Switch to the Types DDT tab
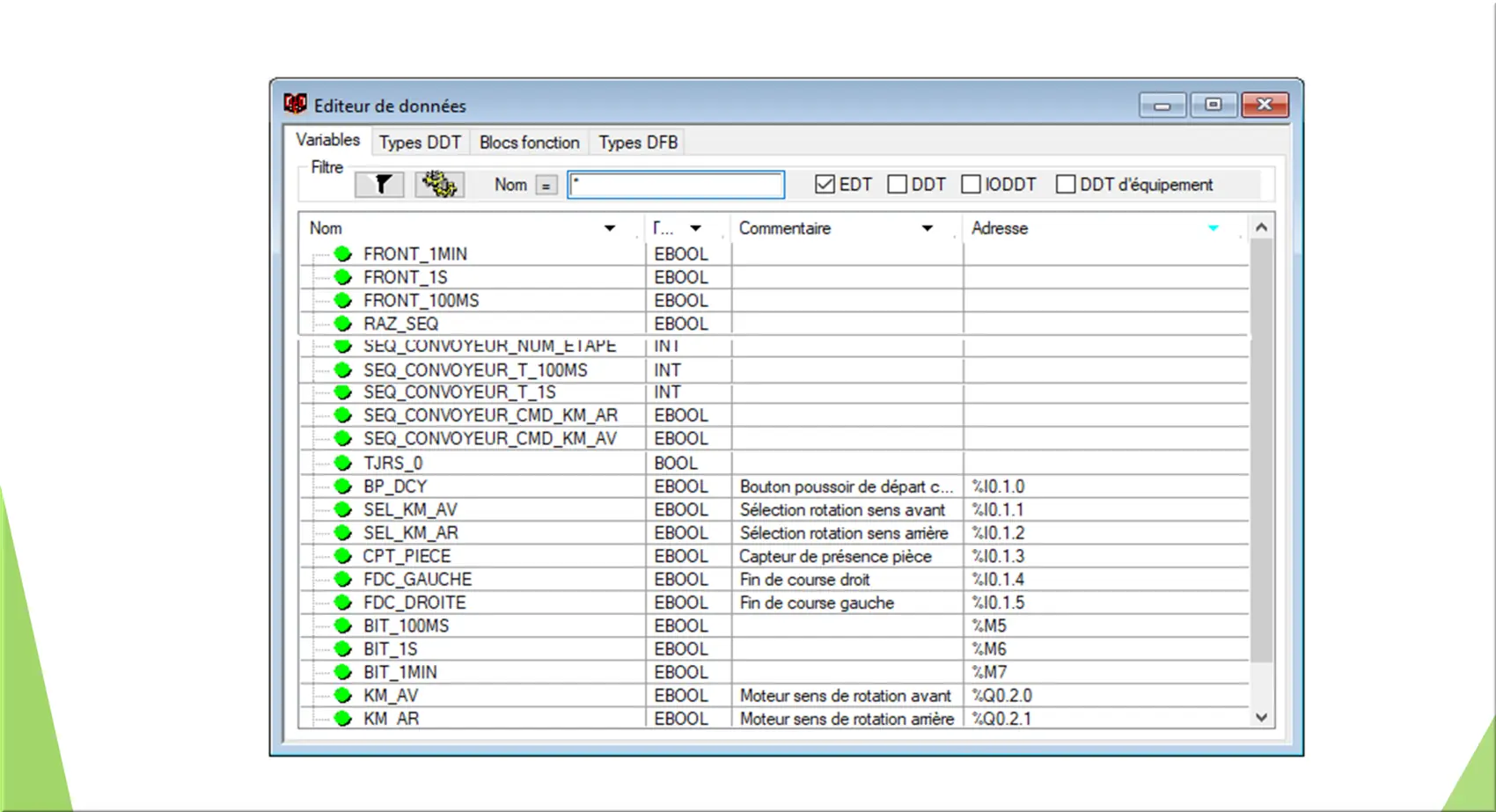Screen dimensions: 1496x812 pyautogui.click(x=420, y=143)
